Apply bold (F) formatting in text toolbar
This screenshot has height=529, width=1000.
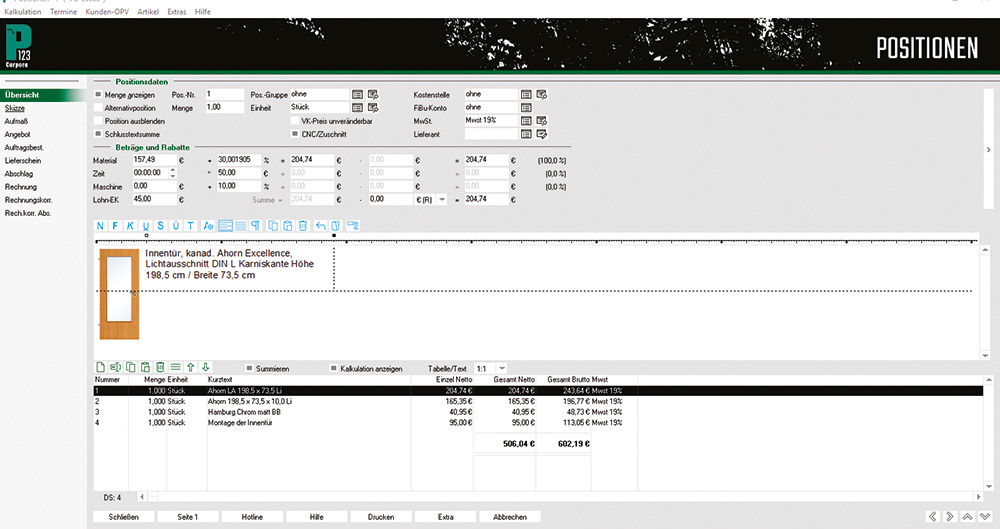116,225
